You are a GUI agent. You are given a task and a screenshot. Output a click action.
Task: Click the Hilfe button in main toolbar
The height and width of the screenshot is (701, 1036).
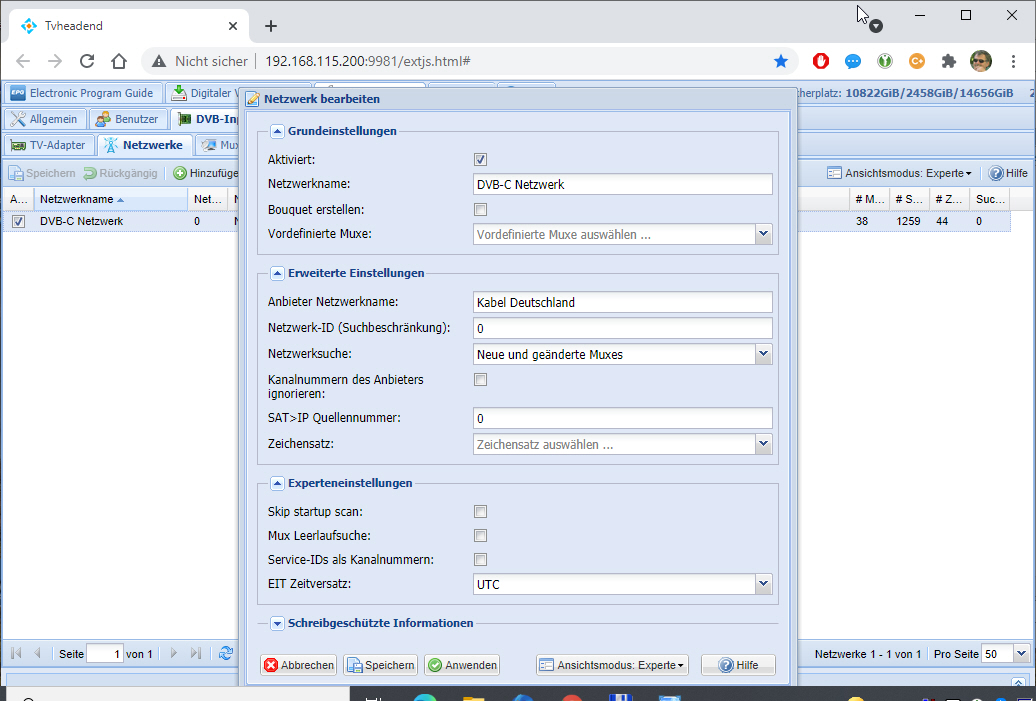coord(1008,173)
